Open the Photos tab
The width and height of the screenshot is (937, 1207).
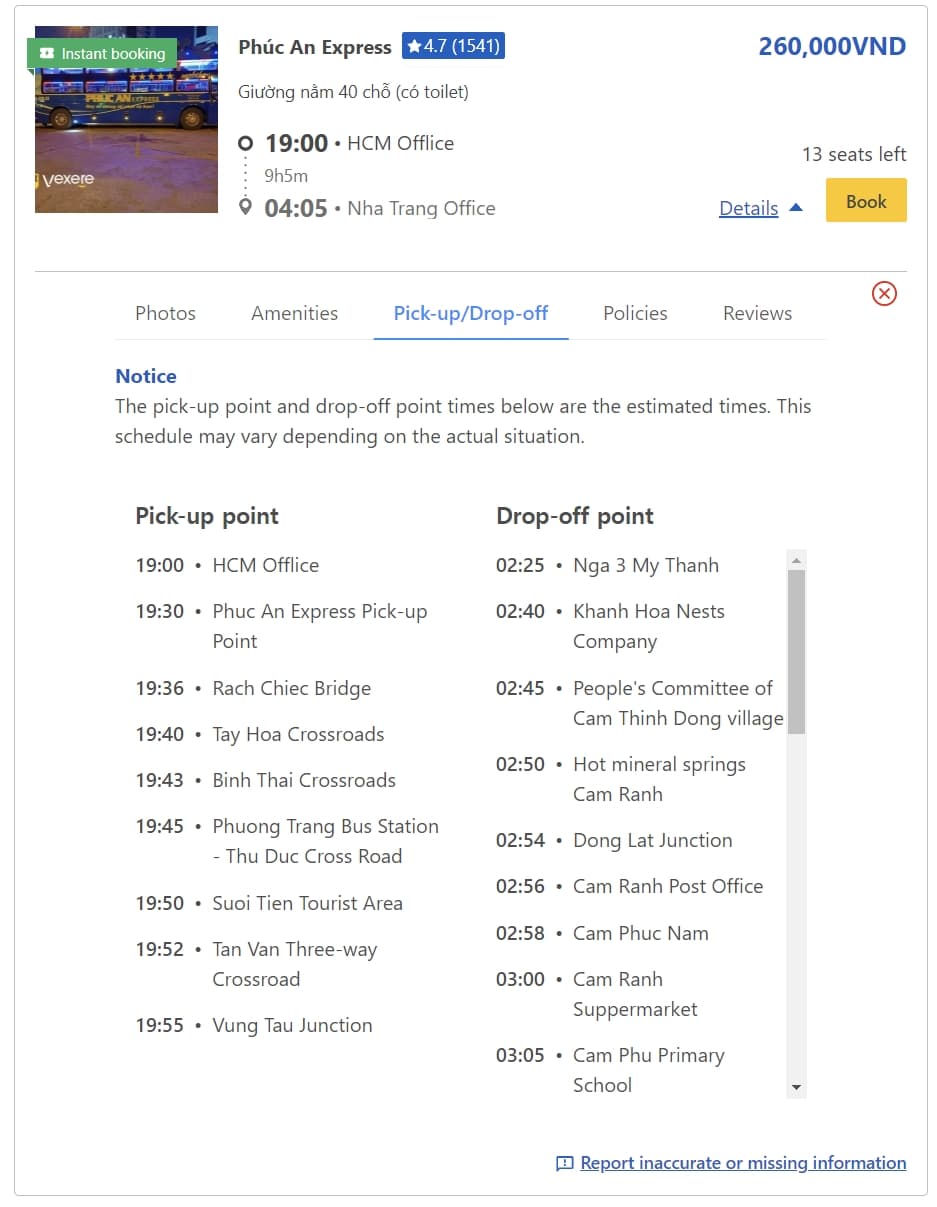(165, 313)
